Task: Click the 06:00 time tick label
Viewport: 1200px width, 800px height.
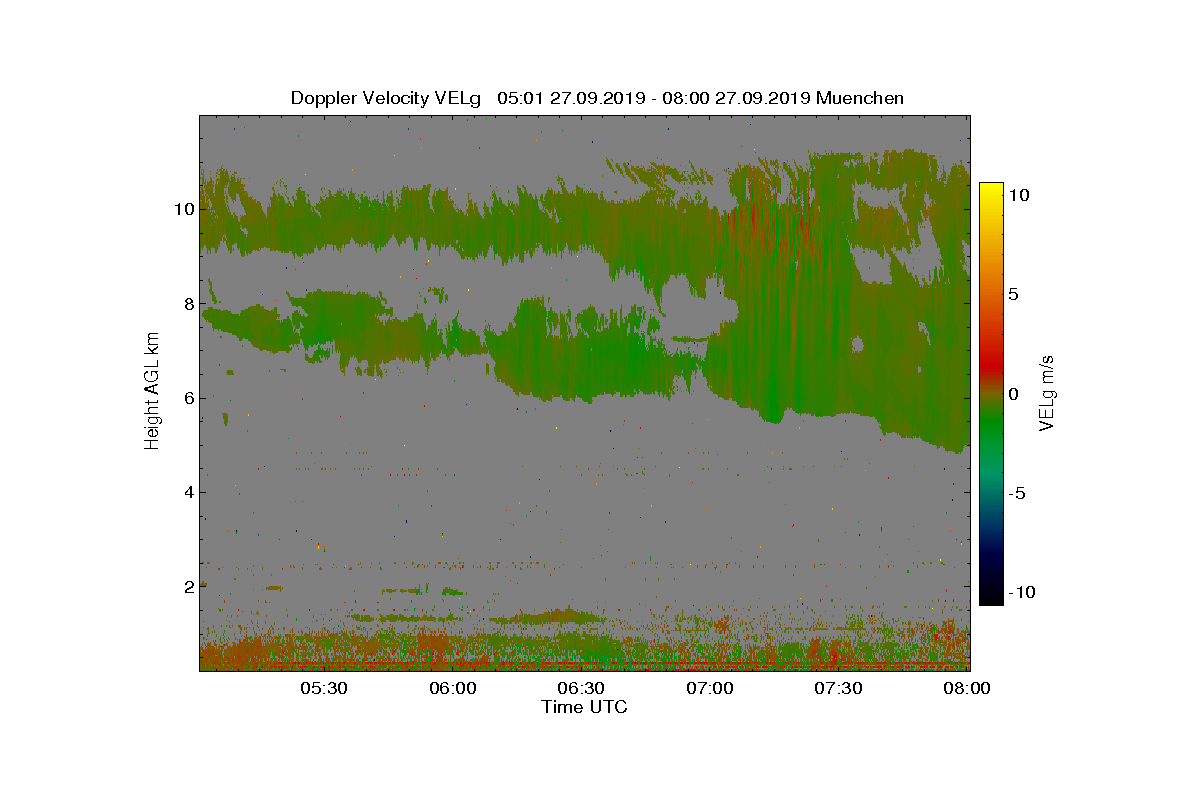Action: [x=452, y=689]
